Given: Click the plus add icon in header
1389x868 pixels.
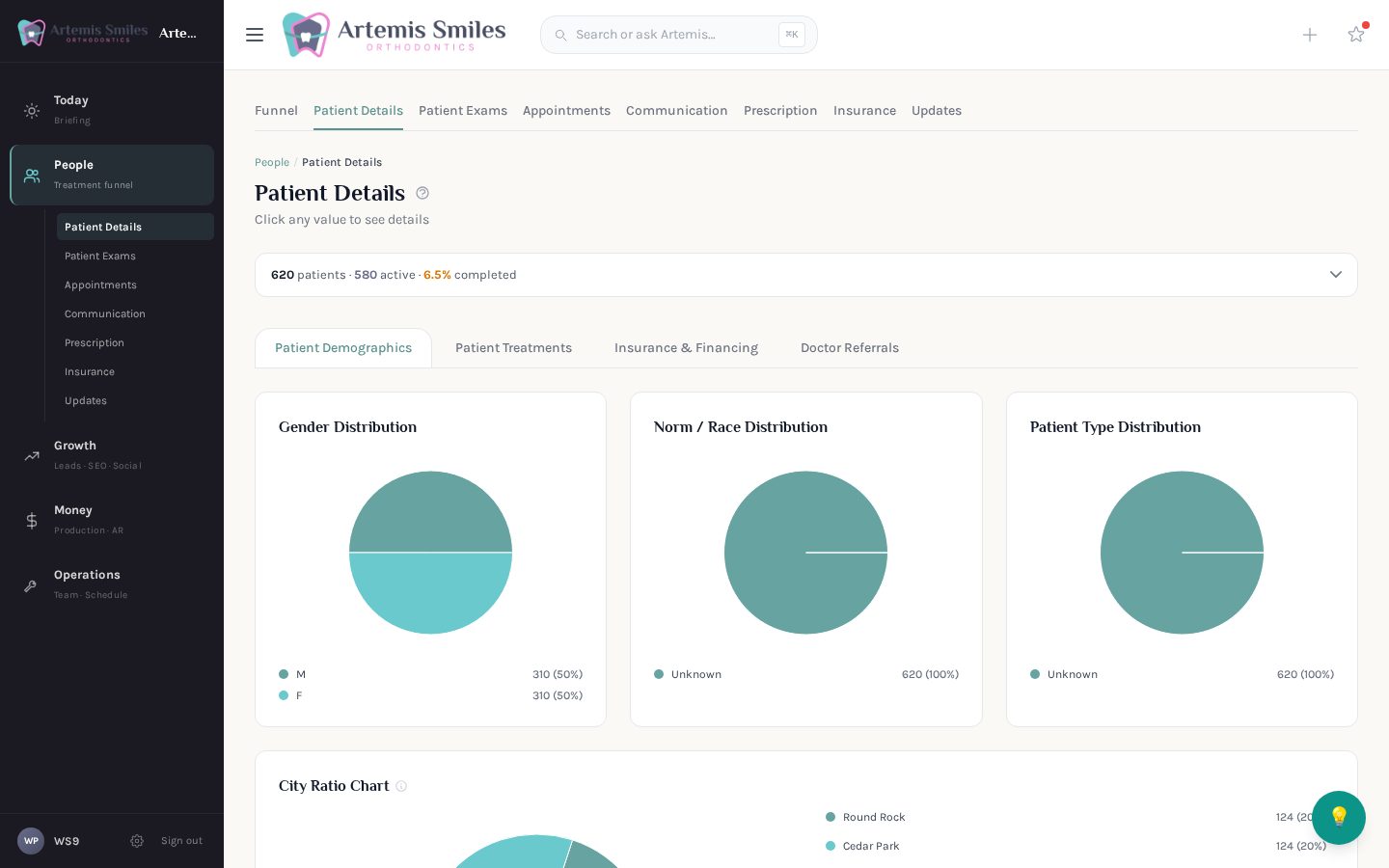Looking at the screenshot, I should click(1310, 35).
